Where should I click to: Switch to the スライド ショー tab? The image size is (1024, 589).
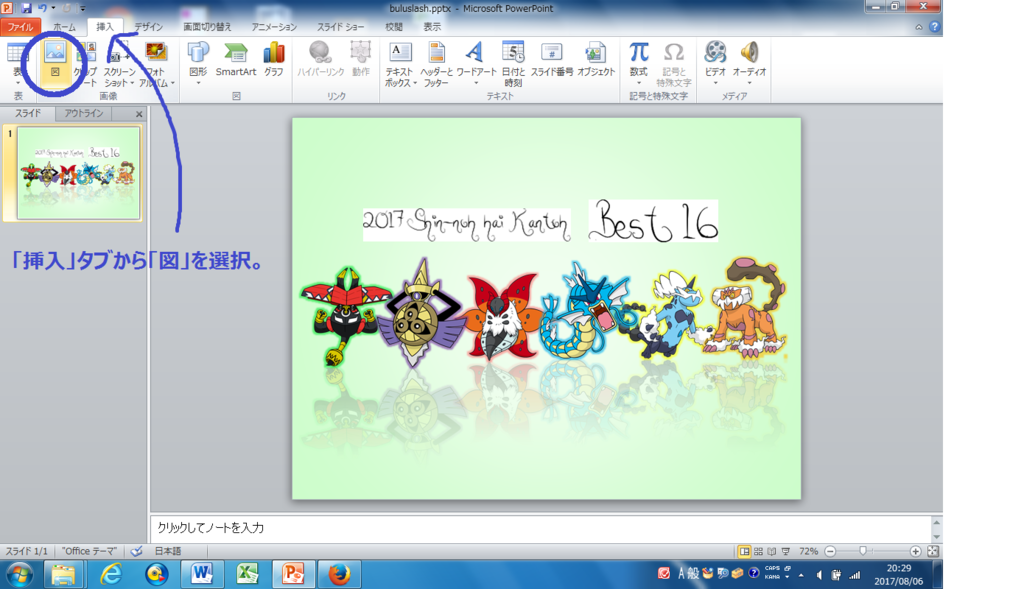coord(341,27)
